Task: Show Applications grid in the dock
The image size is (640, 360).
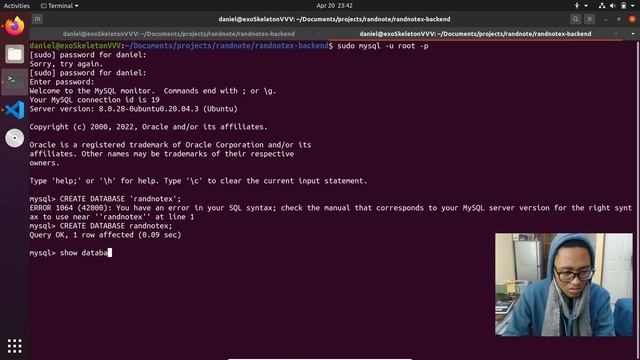Action: 15,346
